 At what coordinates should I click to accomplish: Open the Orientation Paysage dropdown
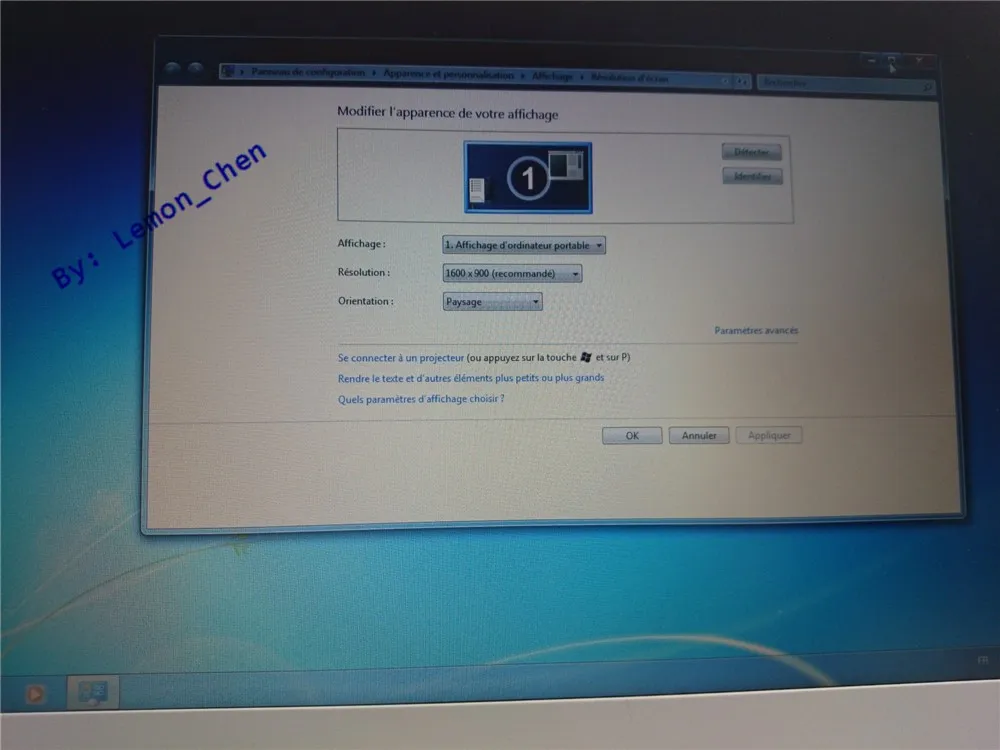pos(492,301)
